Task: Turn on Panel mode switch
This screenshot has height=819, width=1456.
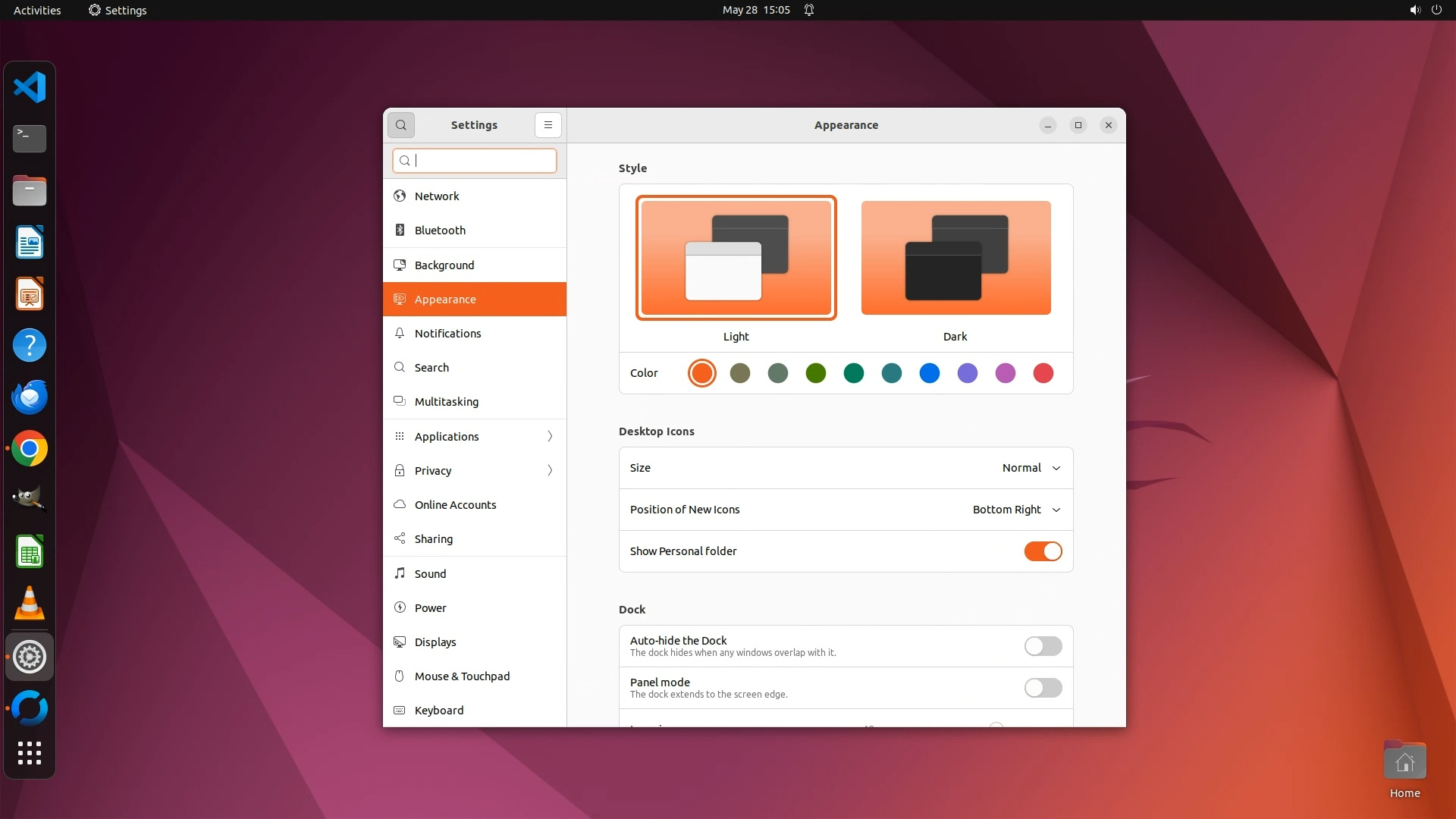Action: pos(1043,688)
